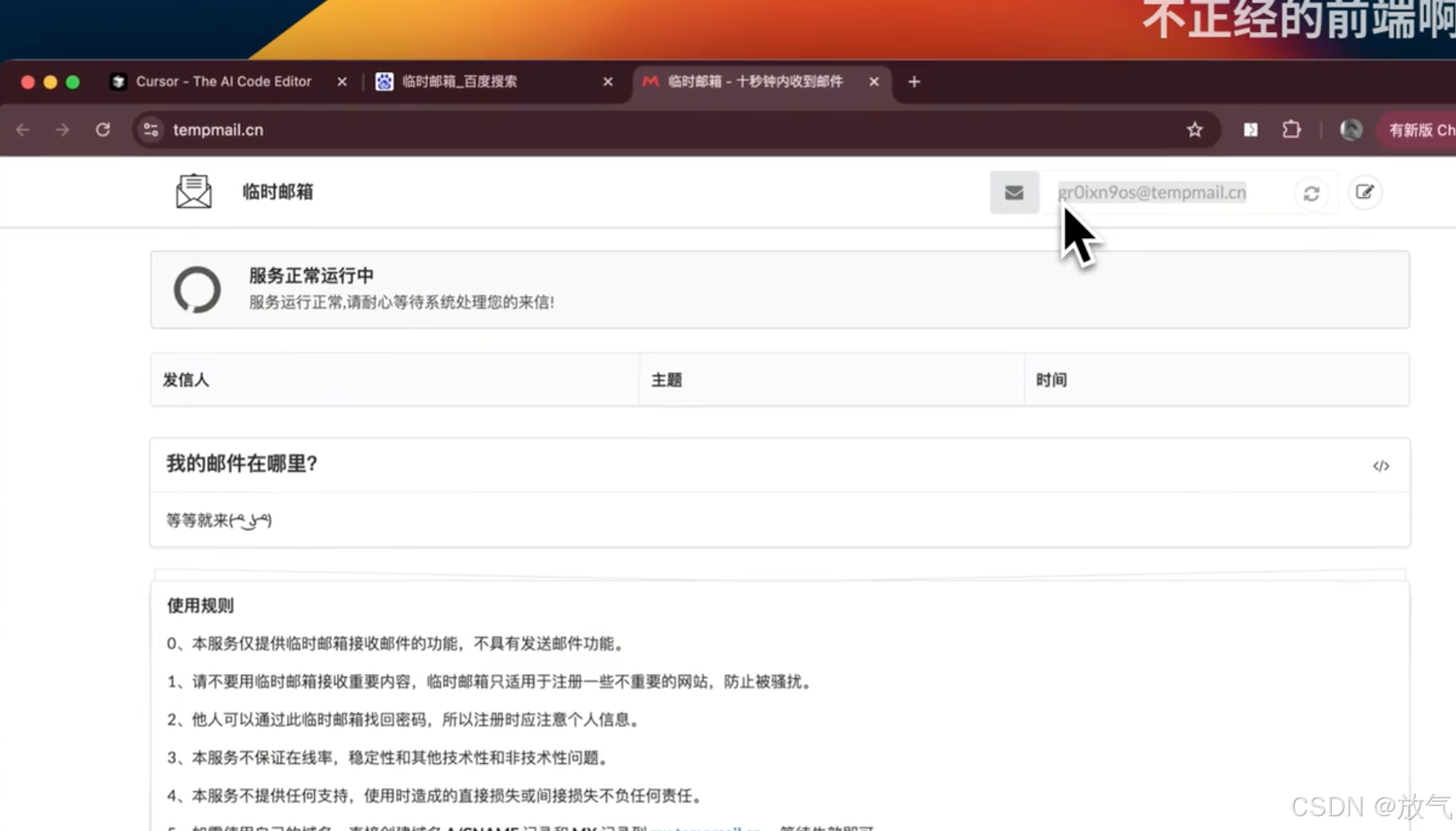Click rule 0 about receive-only service
The height and width of the screenshot is (831, 1456).
(x=398, y=644)
